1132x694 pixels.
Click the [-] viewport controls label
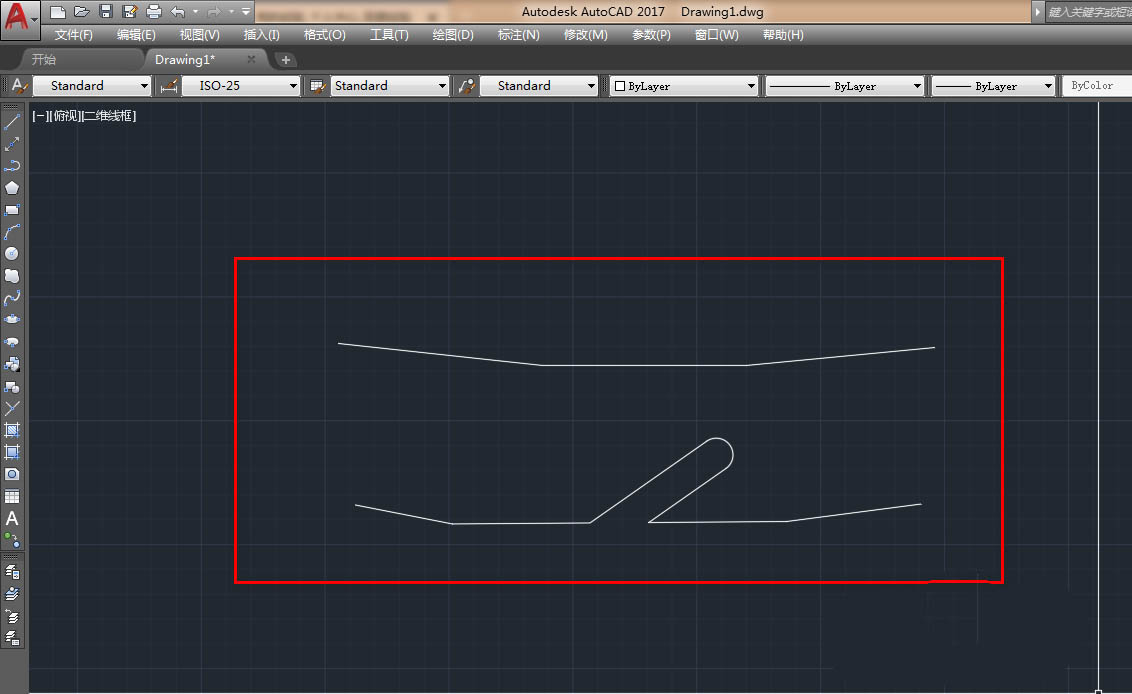pos(41,116)
